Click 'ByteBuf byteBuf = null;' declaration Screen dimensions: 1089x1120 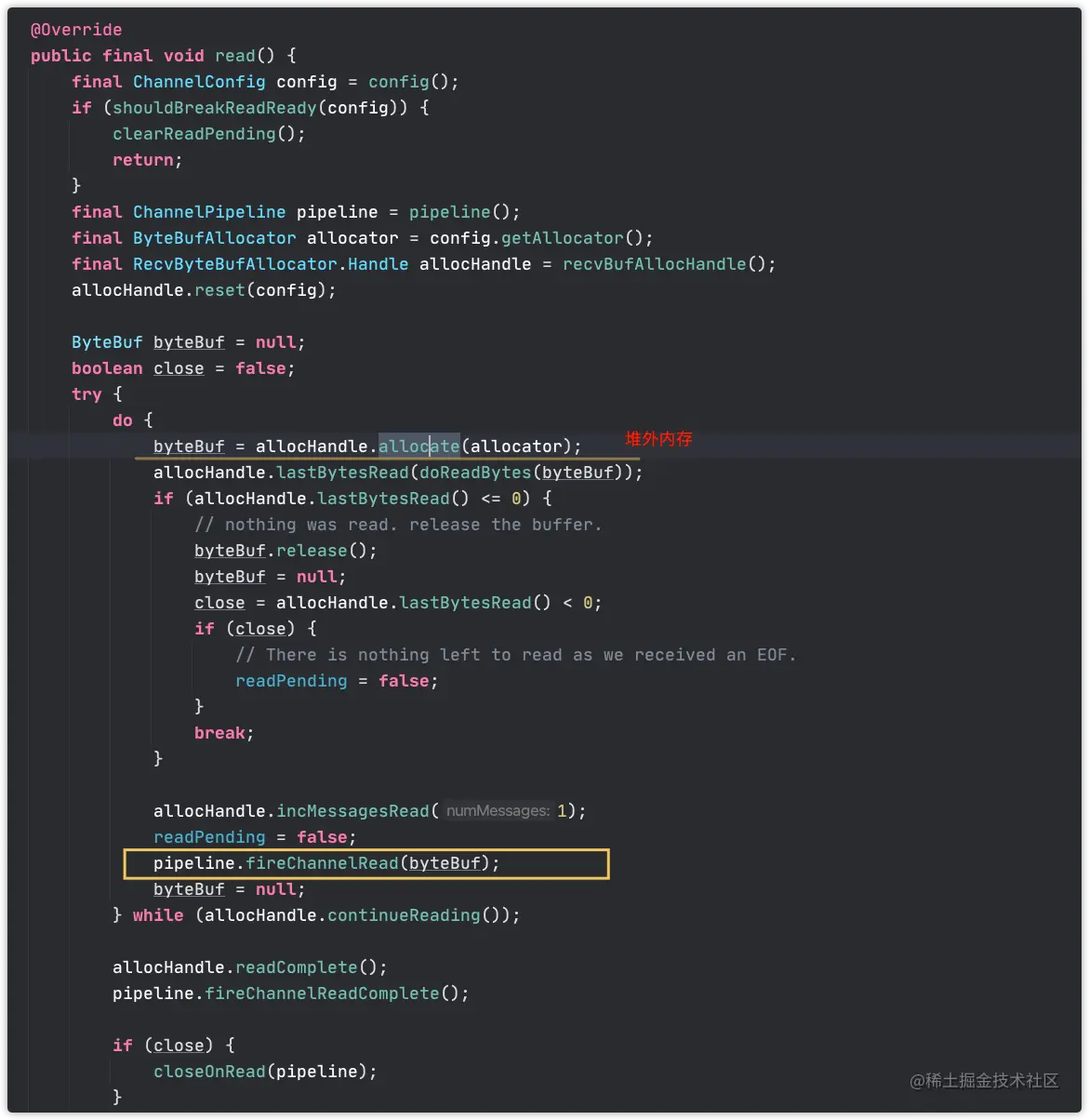[189, 342]
